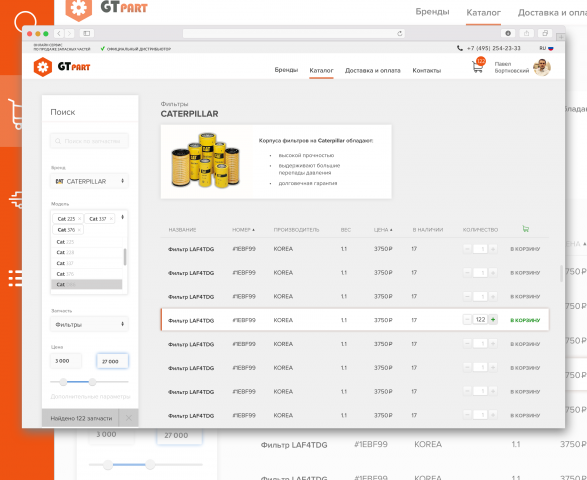The height and width of the screenshot is (480, 587).
Task: Click the cart icon in the orange sidebar behind
Action: point(15,113)
